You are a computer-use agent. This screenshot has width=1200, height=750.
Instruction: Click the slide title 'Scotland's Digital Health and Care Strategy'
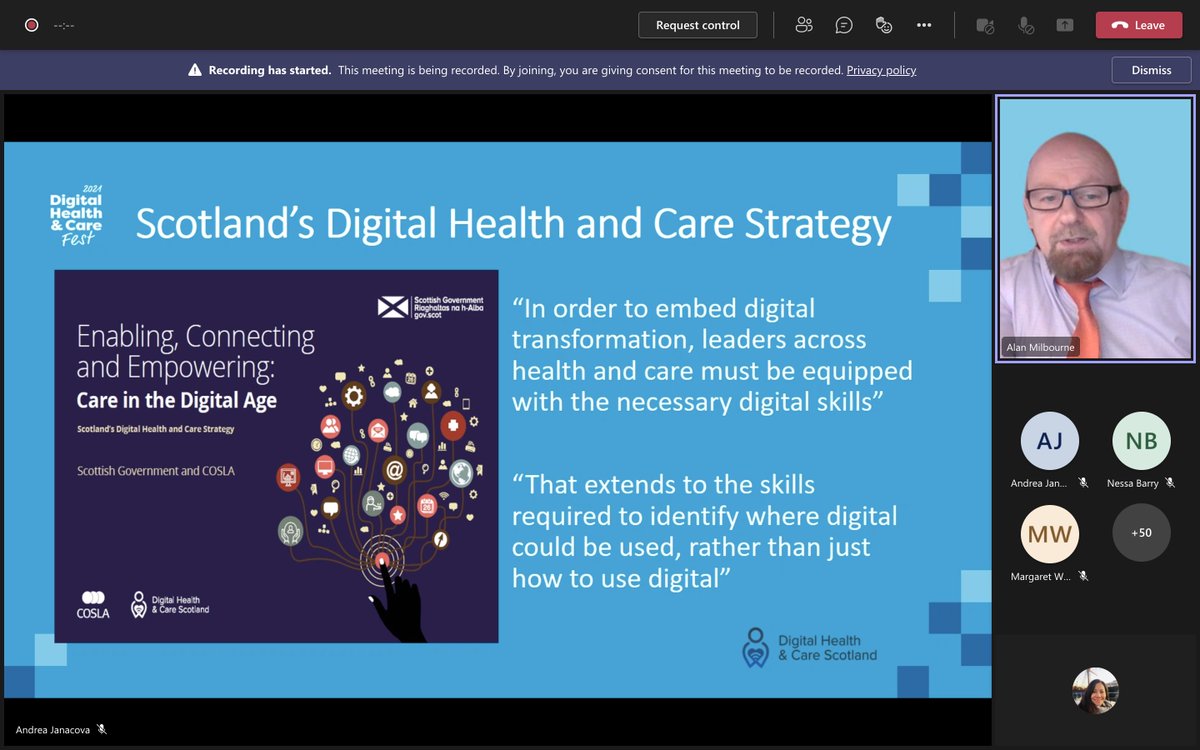(x=513, y=223)
